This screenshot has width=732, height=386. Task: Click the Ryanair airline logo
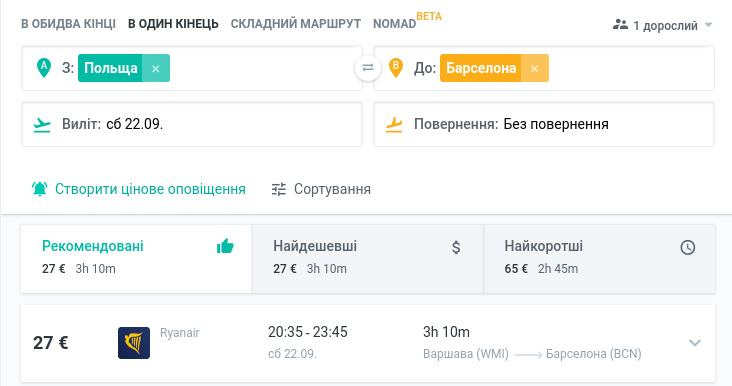point(134,343)
